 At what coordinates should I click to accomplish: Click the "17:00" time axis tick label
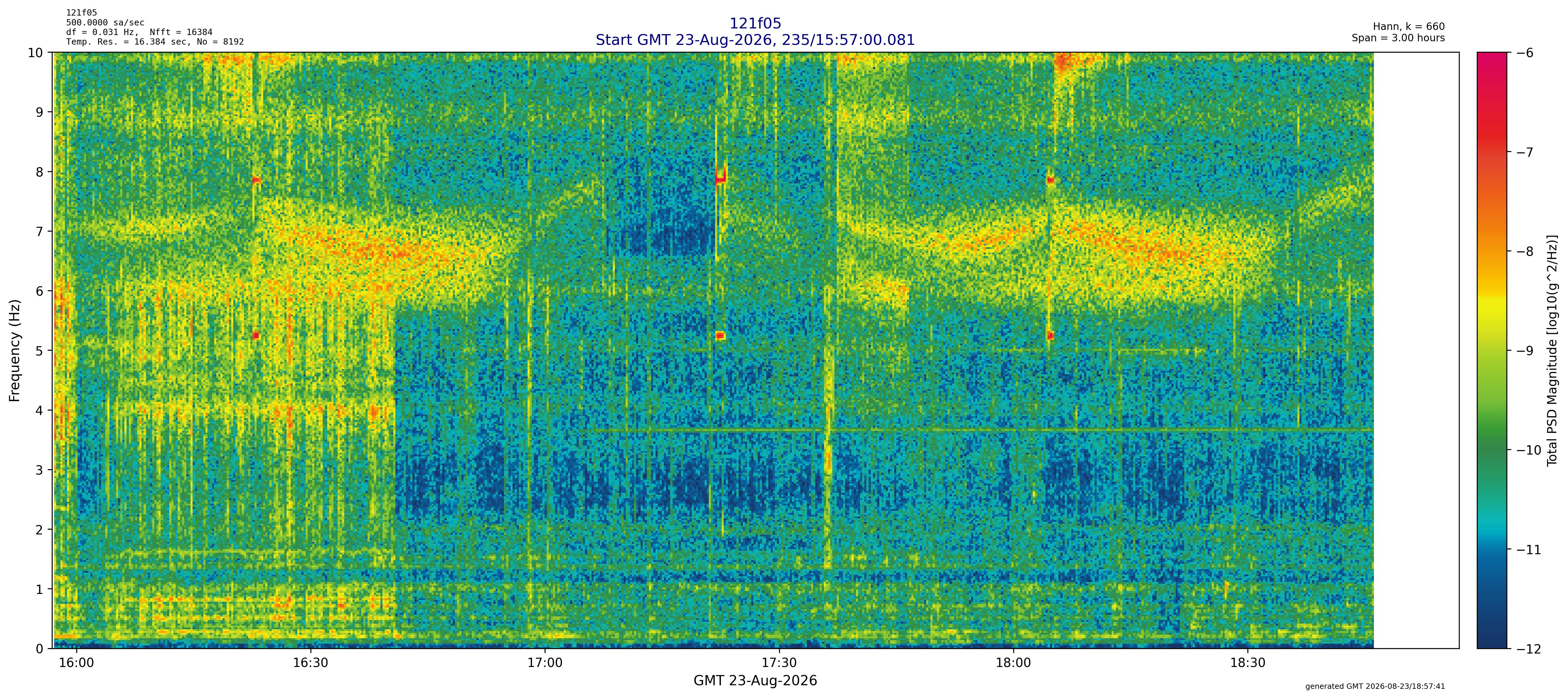coord(545,662)
